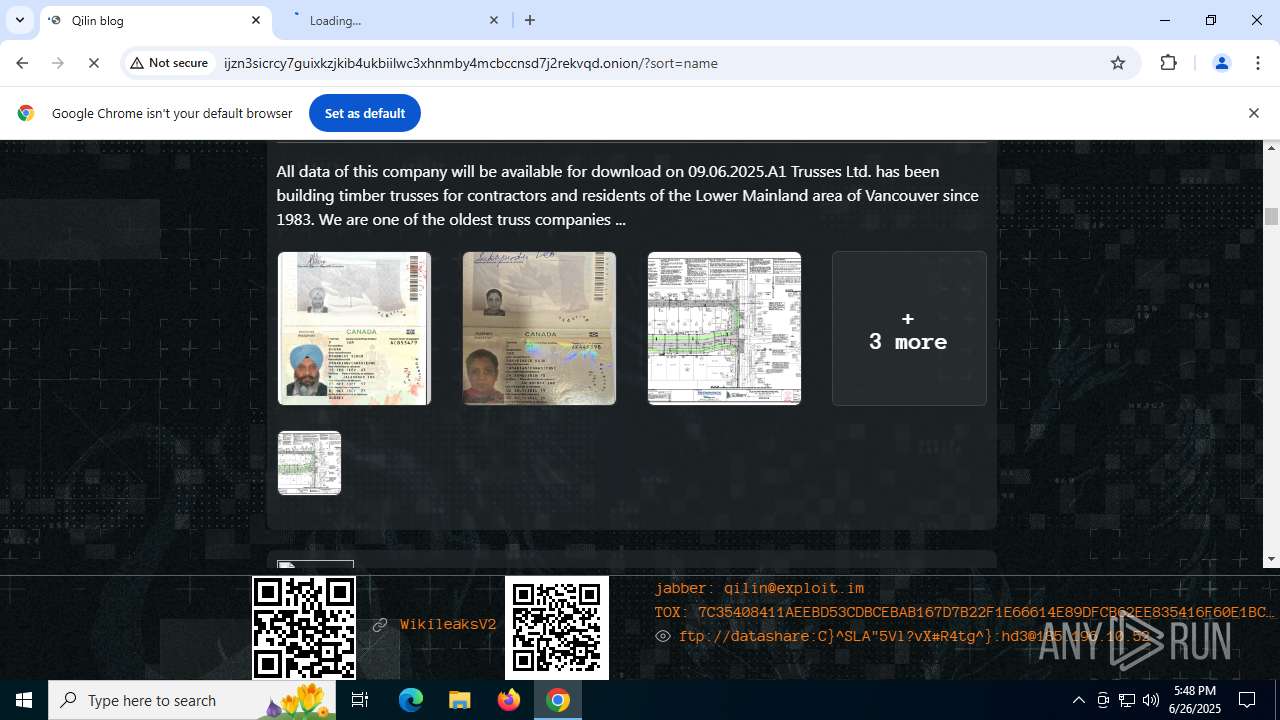
Task: Open the small blueprint thumbnail below
Action: (309, 463)
